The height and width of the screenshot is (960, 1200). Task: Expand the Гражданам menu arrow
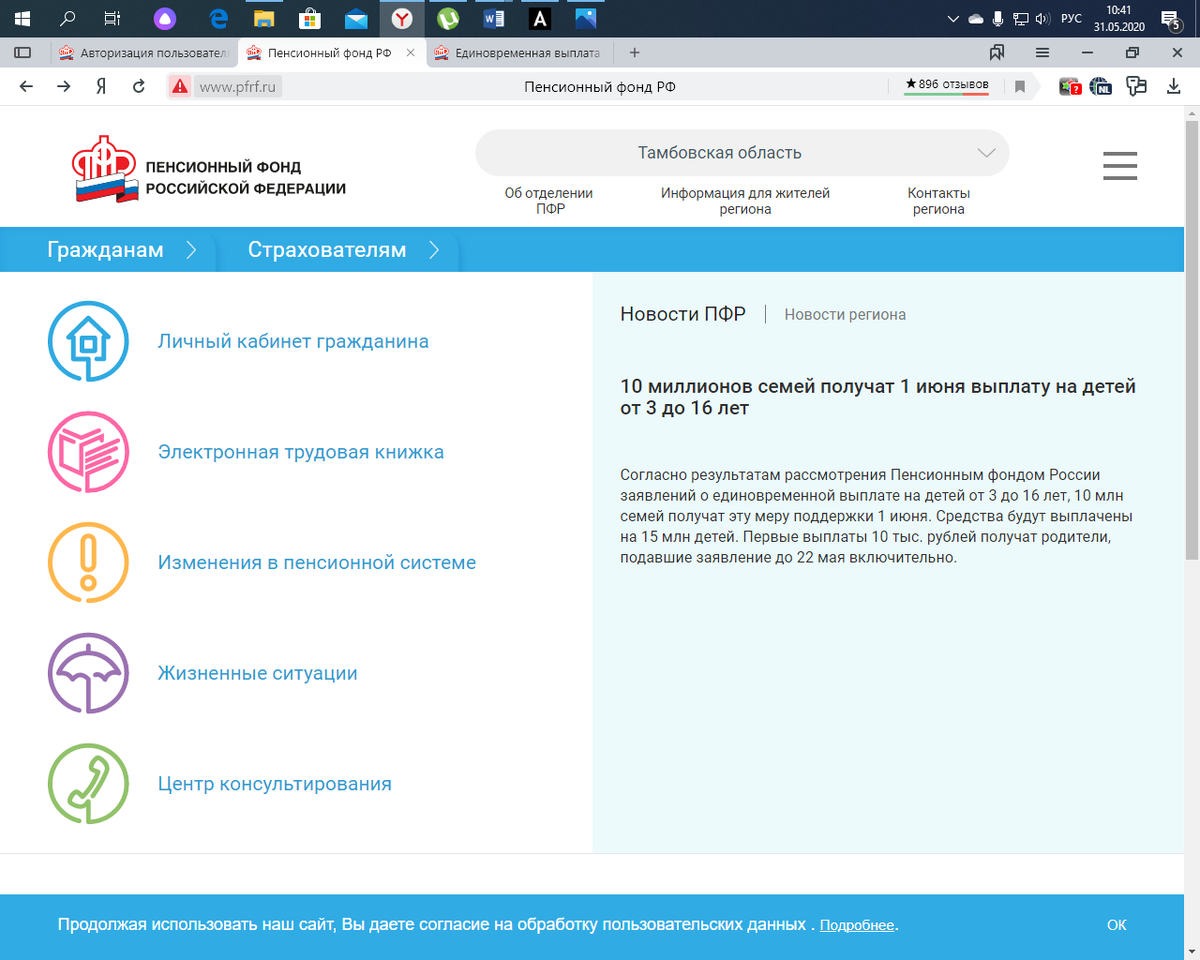191,250
